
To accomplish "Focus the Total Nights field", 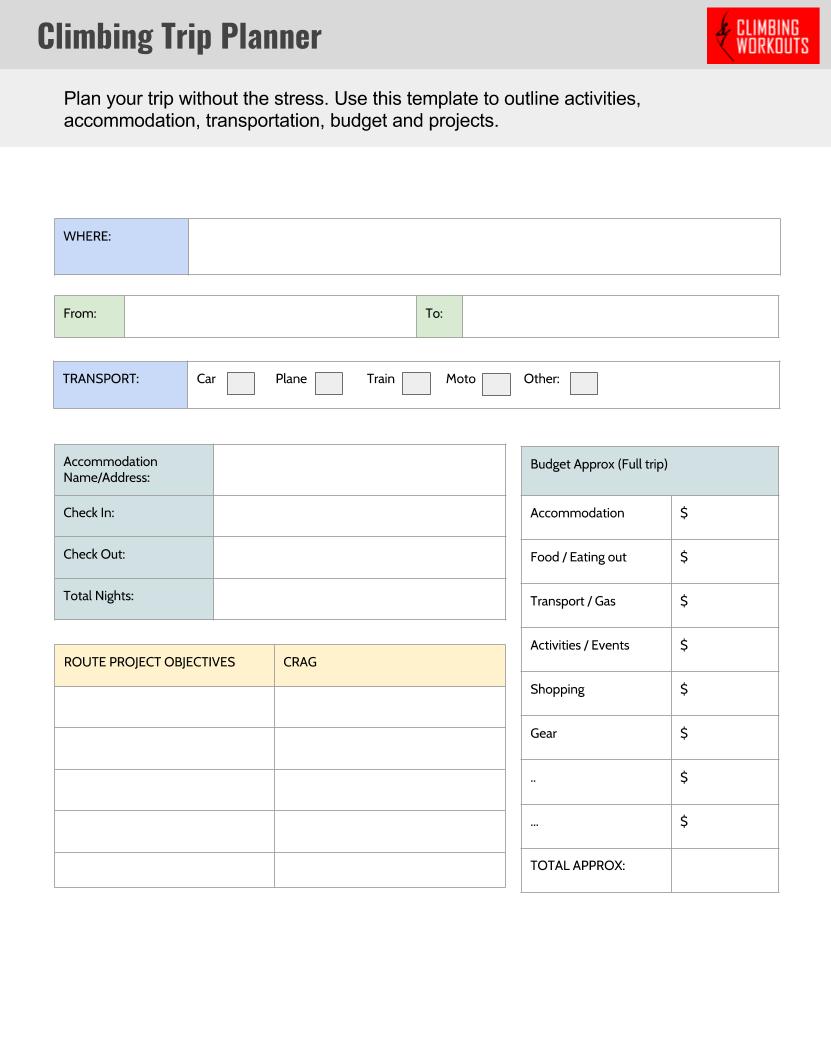I will (359, 599).
